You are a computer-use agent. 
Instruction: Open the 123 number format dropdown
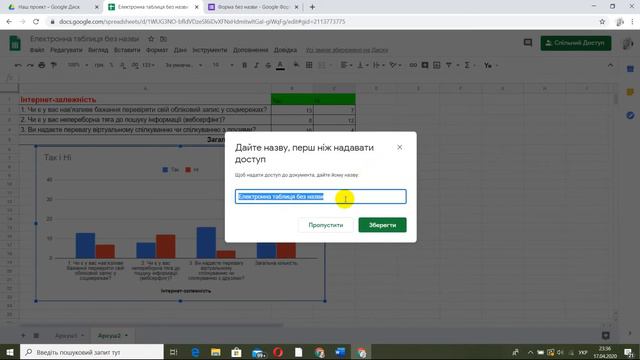coord(149,65)
